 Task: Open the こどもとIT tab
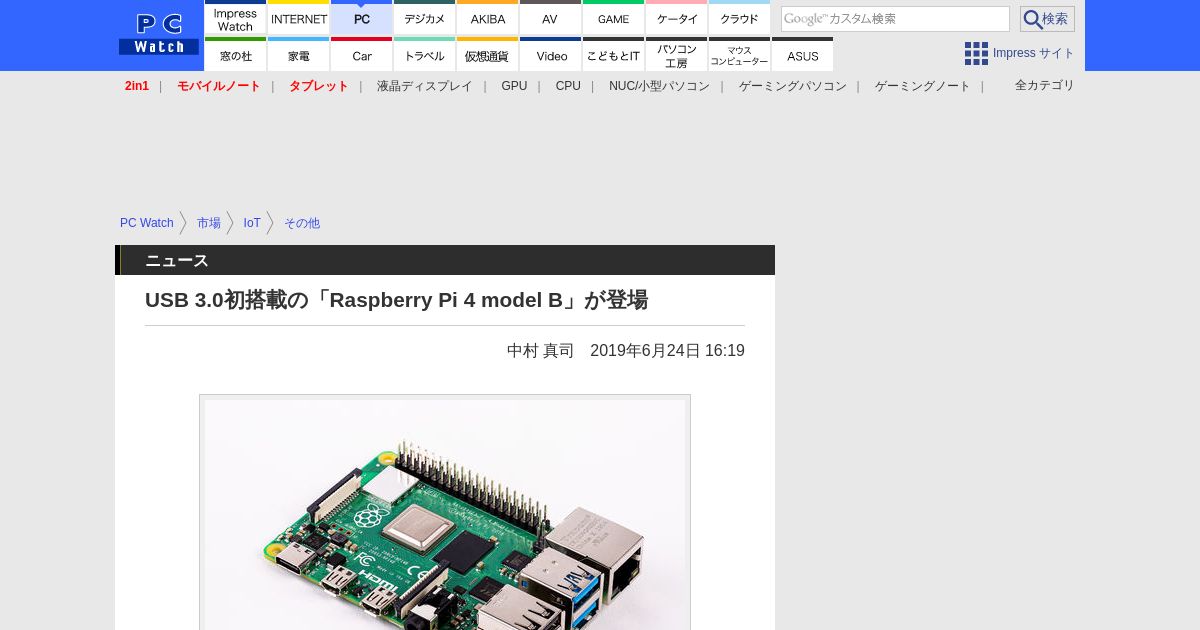pyautogui.click(x=613, y=54)
